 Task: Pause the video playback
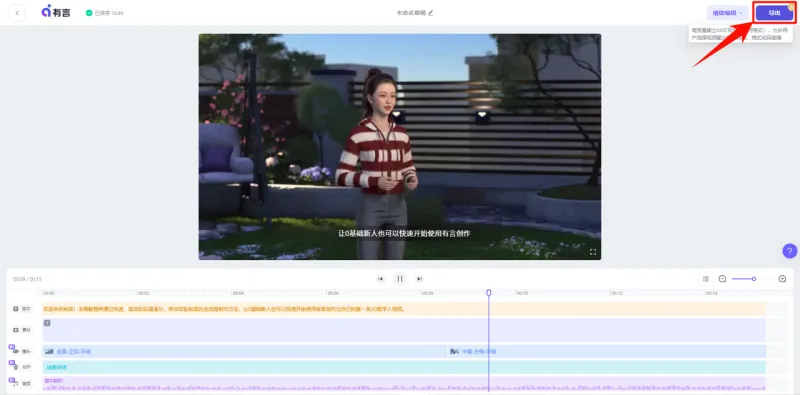point(399,279)
